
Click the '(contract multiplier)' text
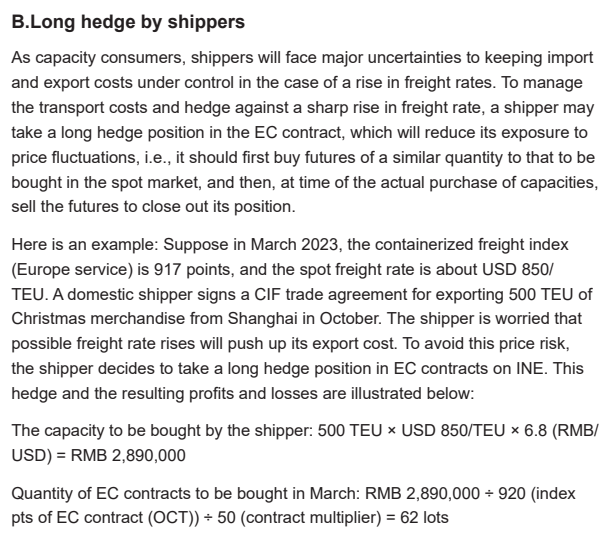pos(320,517)
